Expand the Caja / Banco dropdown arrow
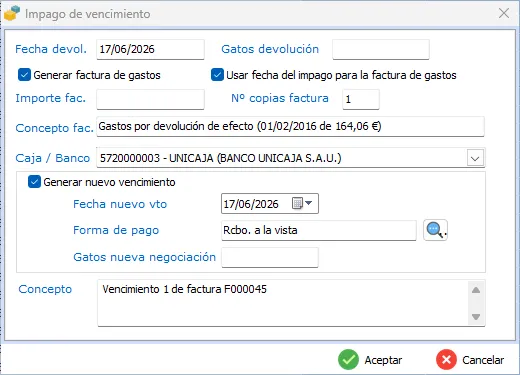 coord(475,158)
